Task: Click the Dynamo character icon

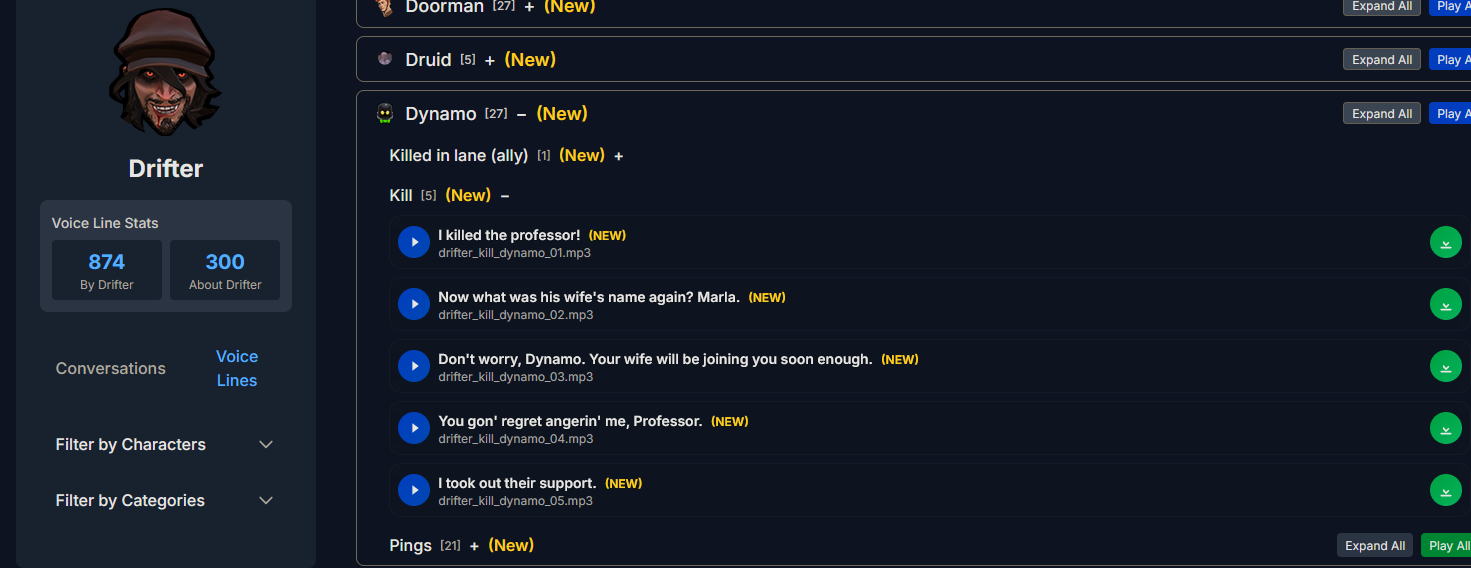Action: (385, 113)
